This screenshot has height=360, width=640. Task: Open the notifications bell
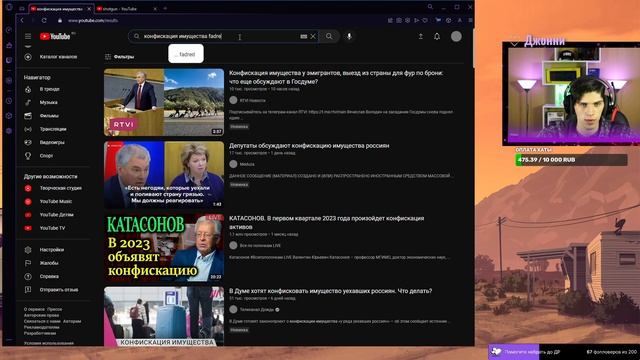tap(437, 36)
